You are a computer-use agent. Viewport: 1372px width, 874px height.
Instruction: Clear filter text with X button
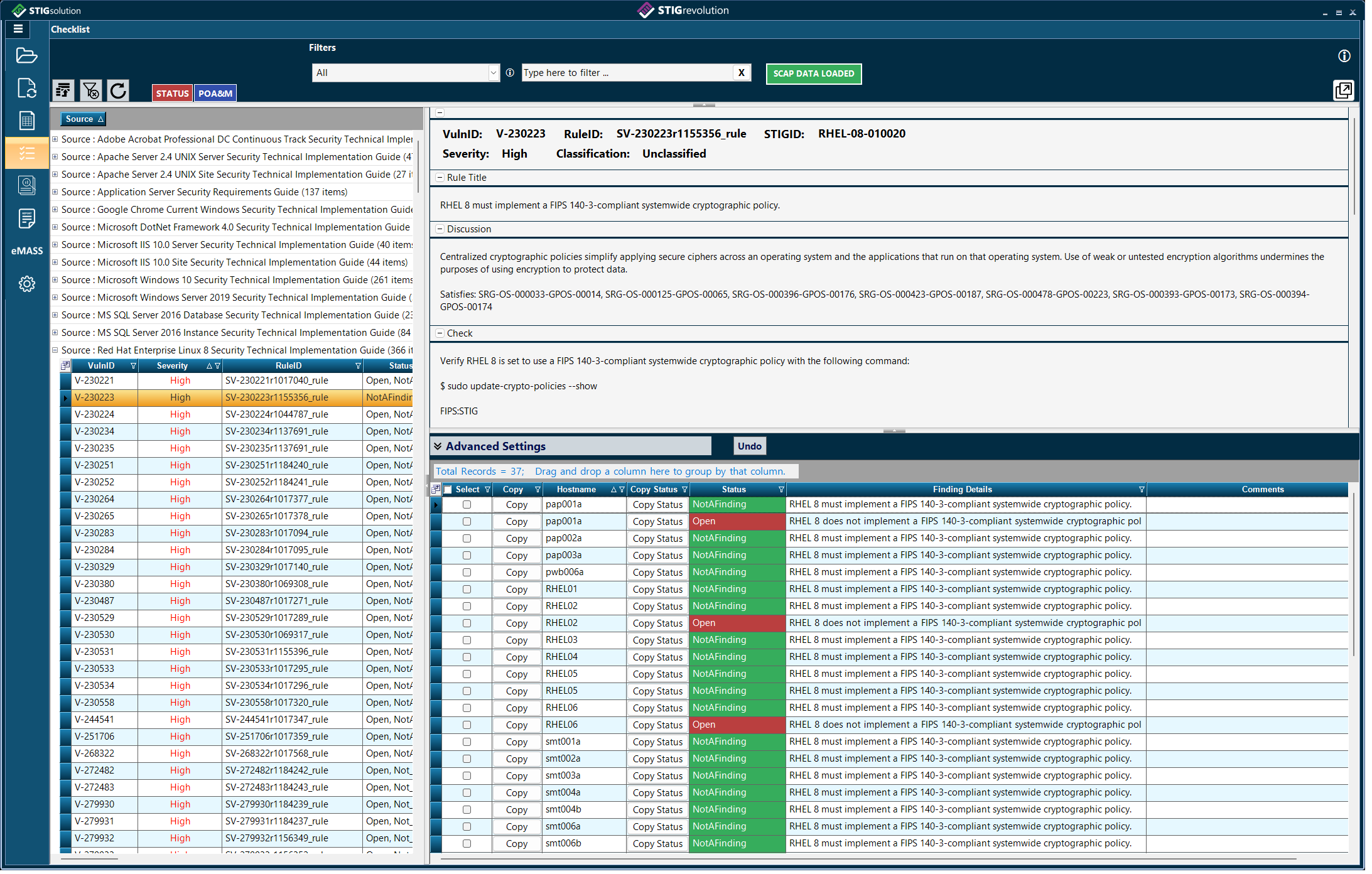click(x=742, y=73)
